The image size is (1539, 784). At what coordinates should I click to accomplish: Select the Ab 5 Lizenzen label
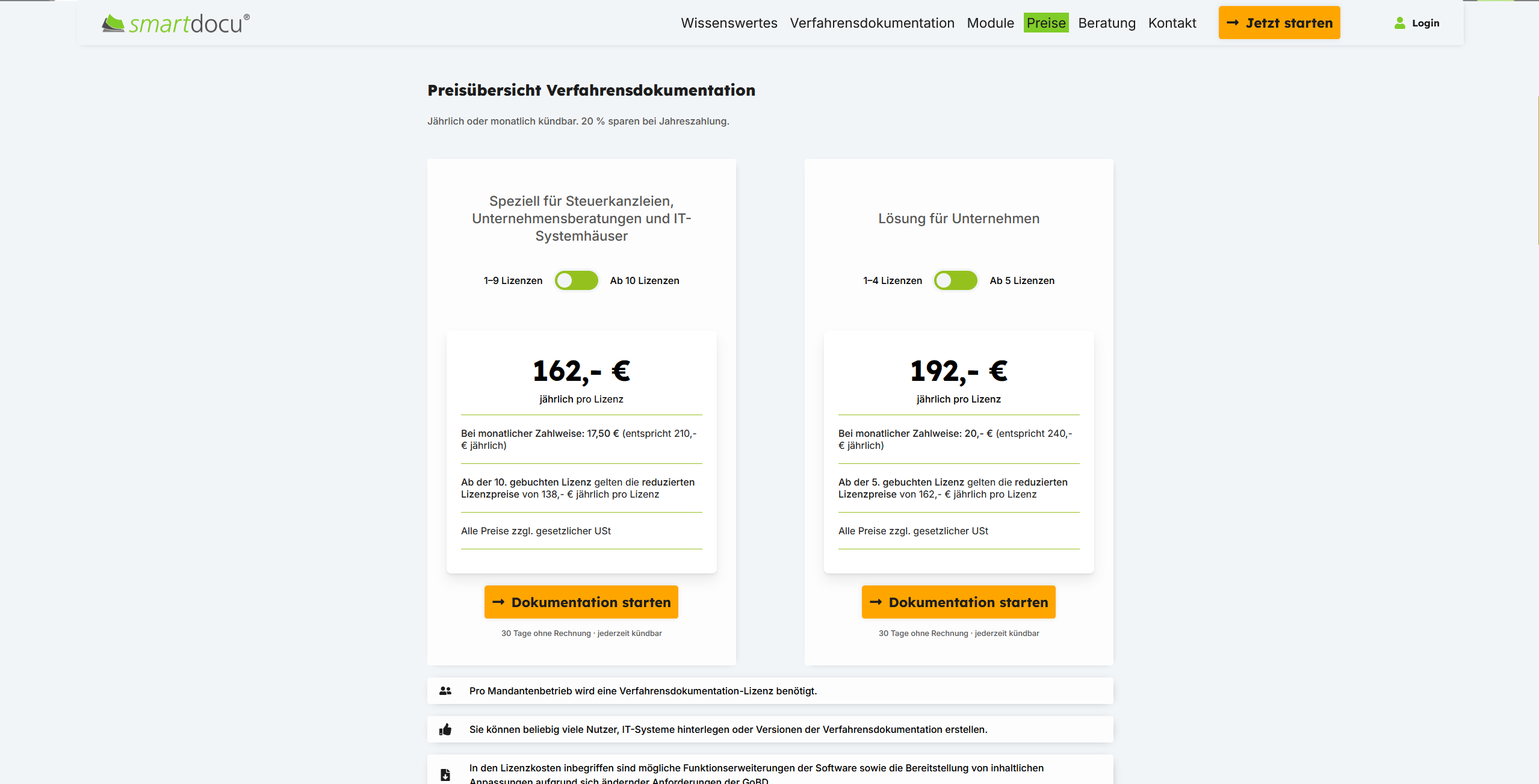pos(1021,280)
